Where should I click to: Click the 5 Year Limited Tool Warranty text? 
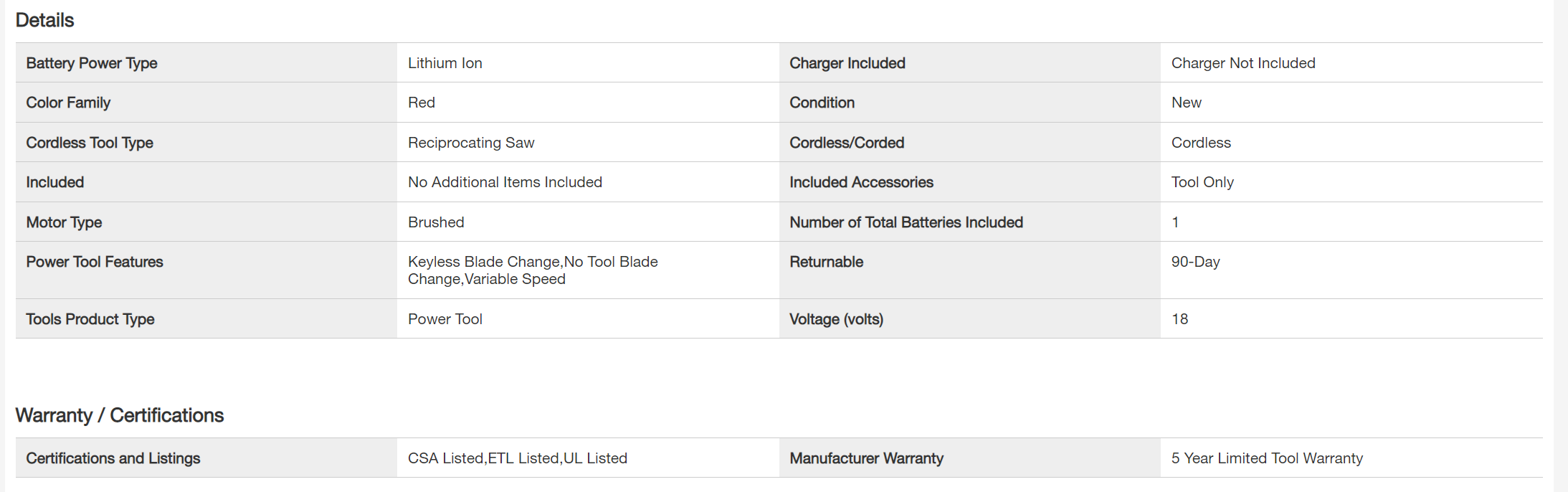click(x=1267, y=458)
